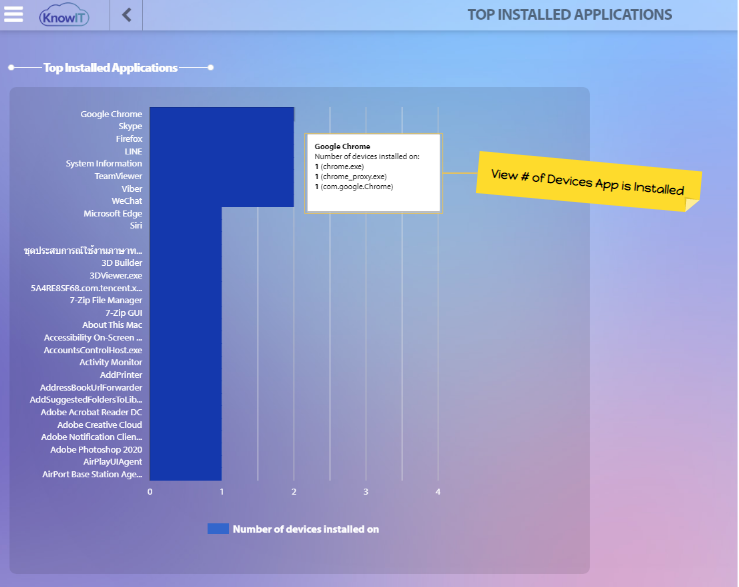Image resolution: width=739 pixels, height=587 pixels.
Task: Select the About This Mac label
Action: point(112,325)
